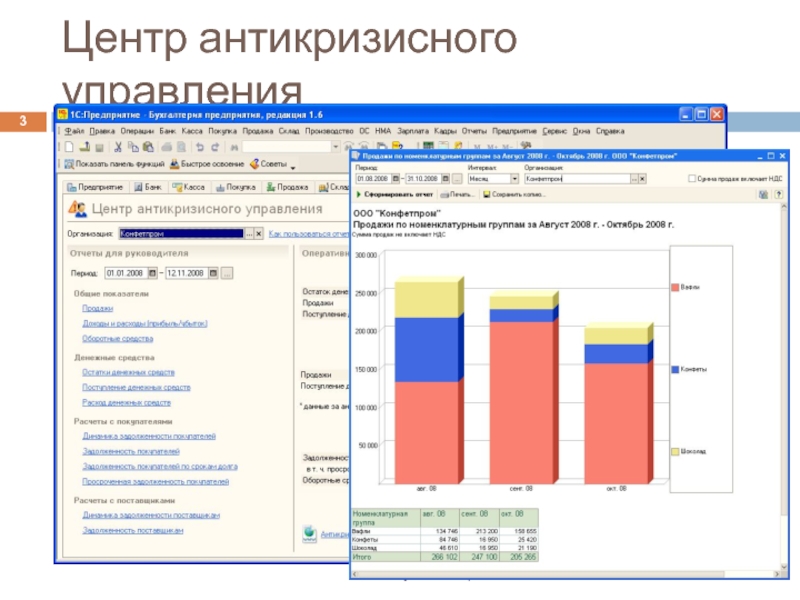Click the Copy toolbar icon
Viewport: 800px width, 600px height.
pyautogui.click(x=133, y=147)
